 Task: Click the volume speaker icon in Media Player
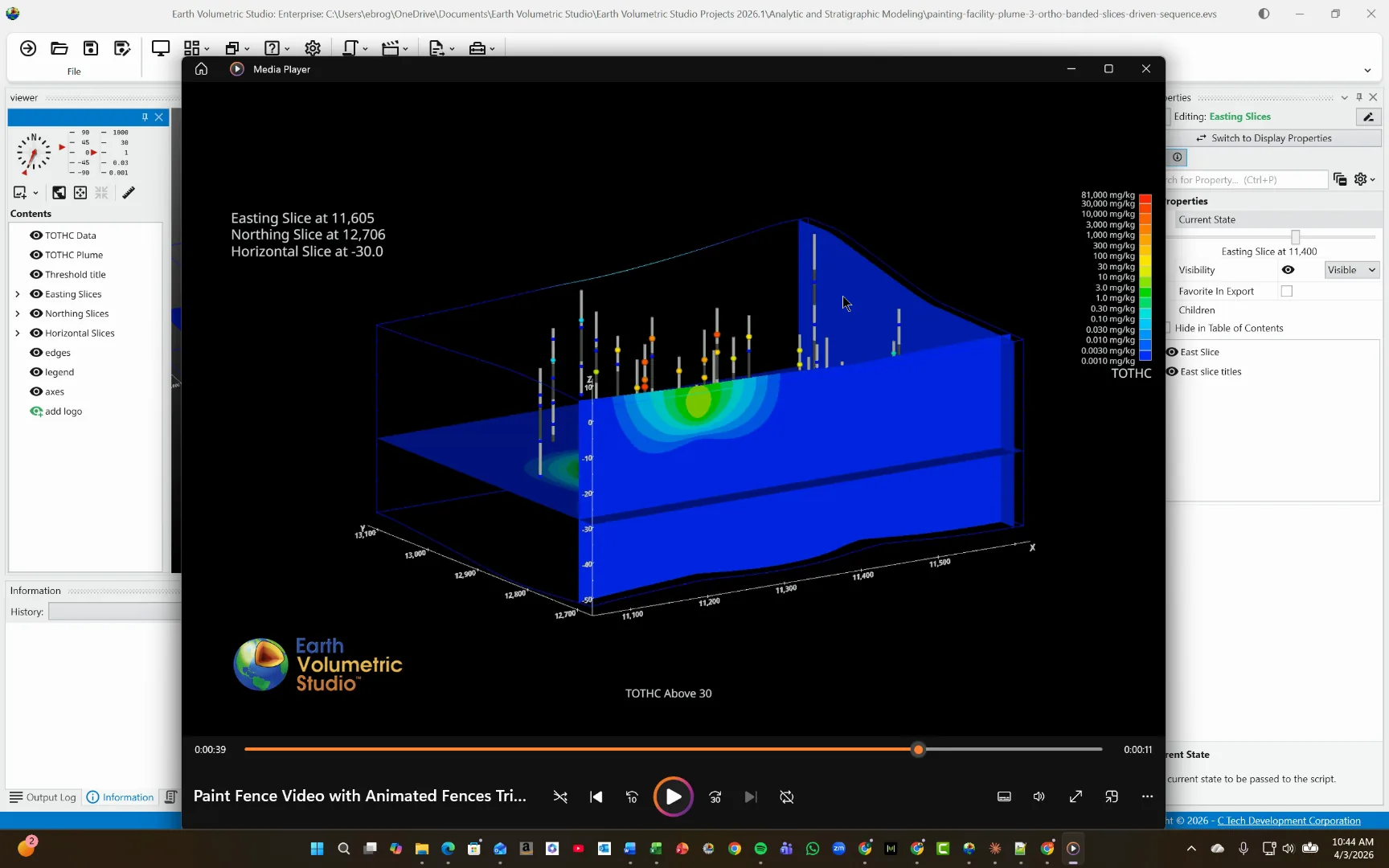coord(1039,796)
